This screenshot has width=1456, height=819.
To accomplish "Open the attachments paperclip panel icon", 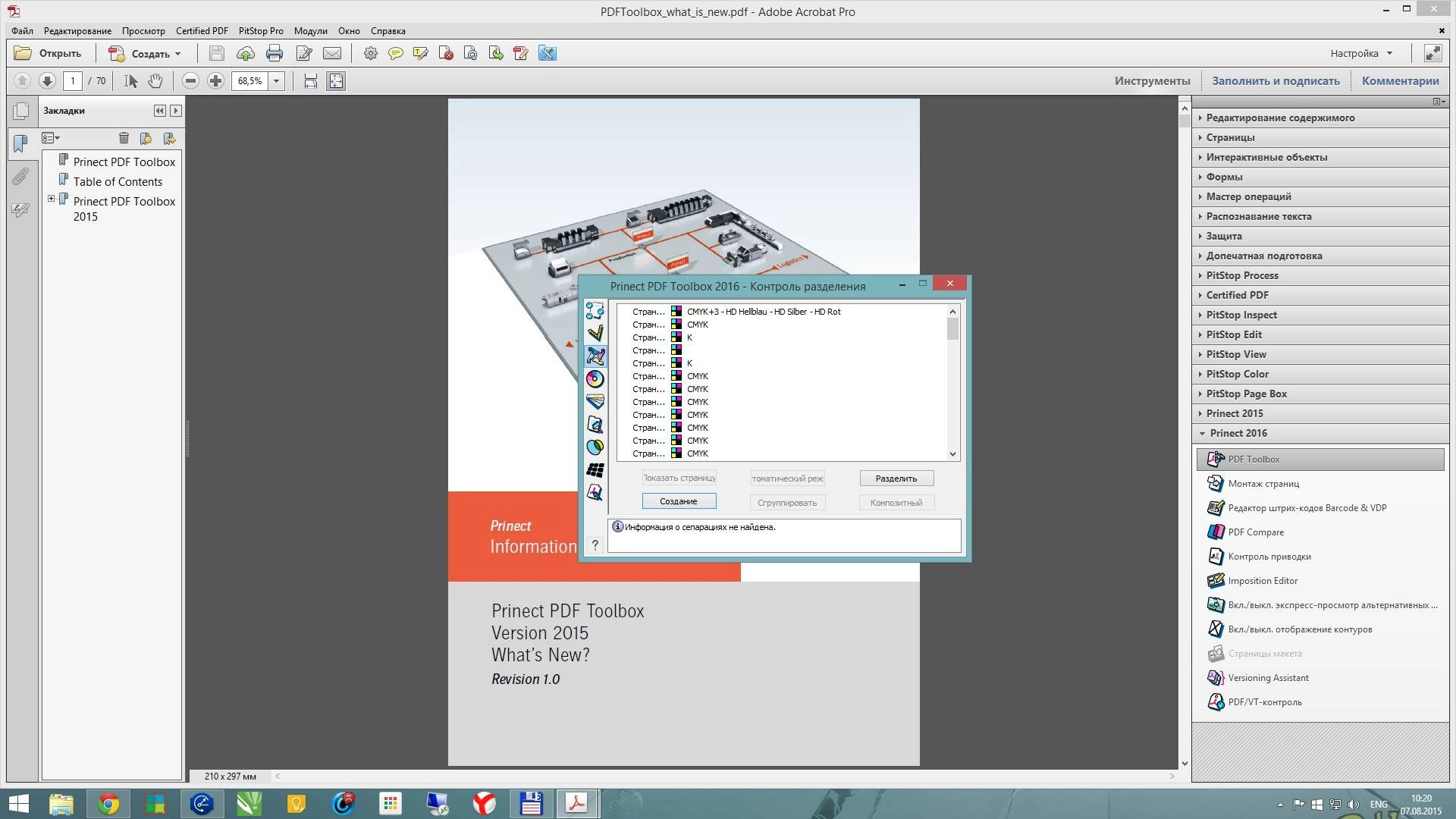I will coord(20,176).
